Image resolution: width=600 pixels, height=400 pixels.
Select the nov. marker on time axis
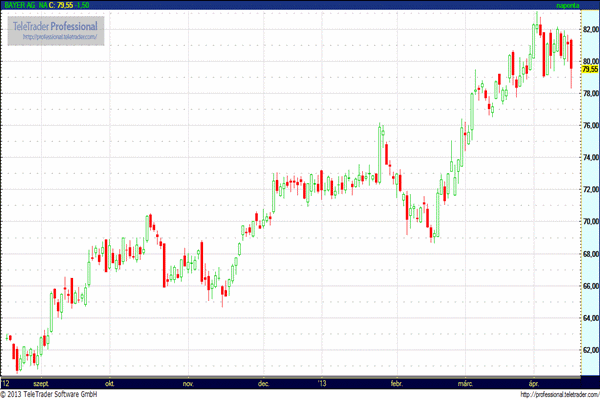[187, 382]
